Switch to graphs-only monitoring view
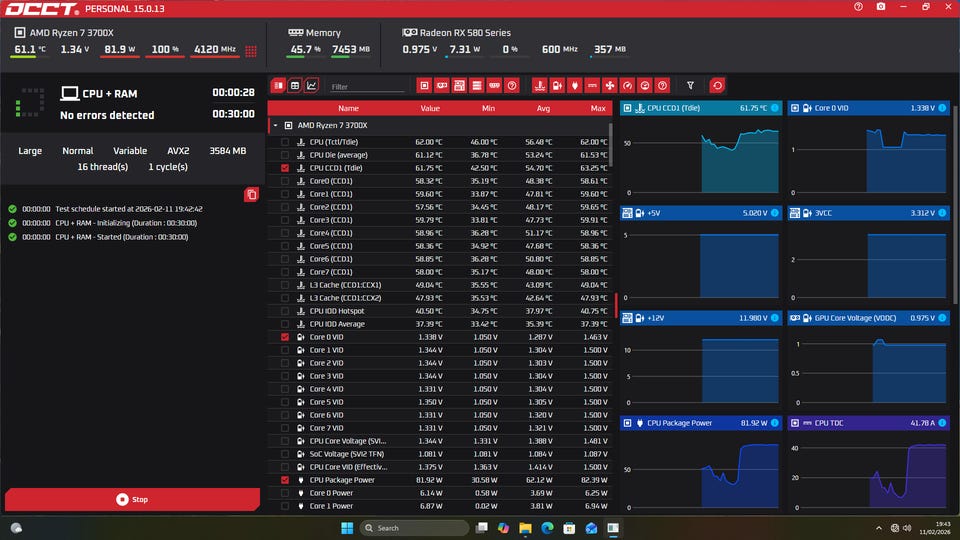This screenshot has height=540, width=960. click(x=312, y=86)
